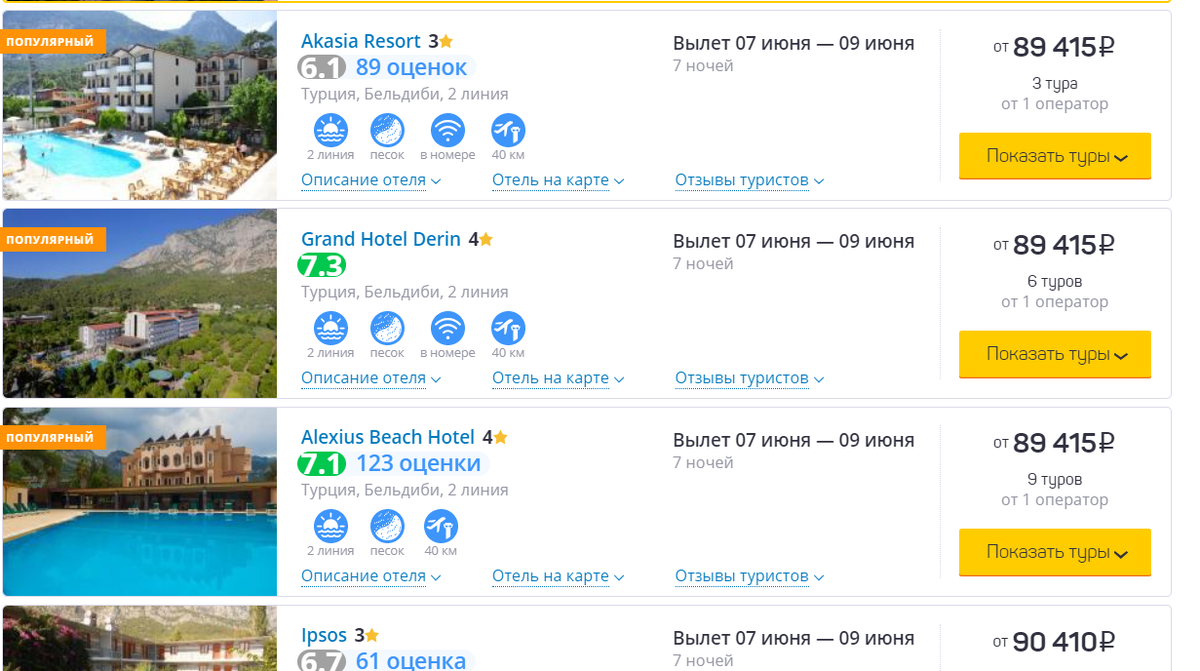The height and width of the screenshot is (671, 1200).
Task: Click the airplane 40 km icon for Alexius Beach Hotel
Action: pyautogui.click(x=441, y=527)
